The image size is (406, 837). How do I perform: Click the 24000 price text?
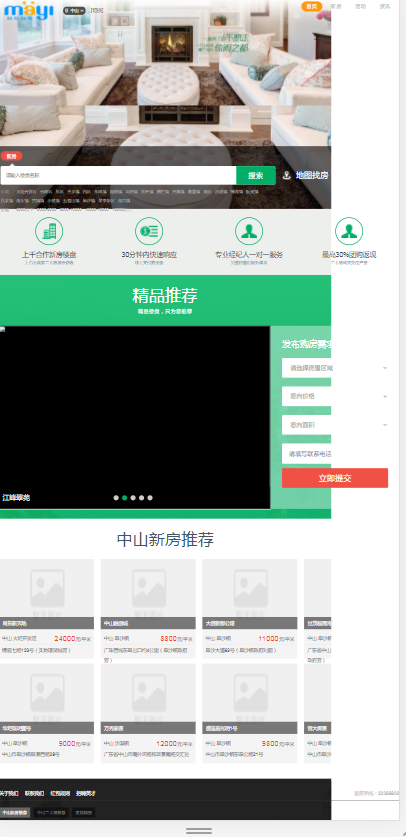tap(65, 638)
